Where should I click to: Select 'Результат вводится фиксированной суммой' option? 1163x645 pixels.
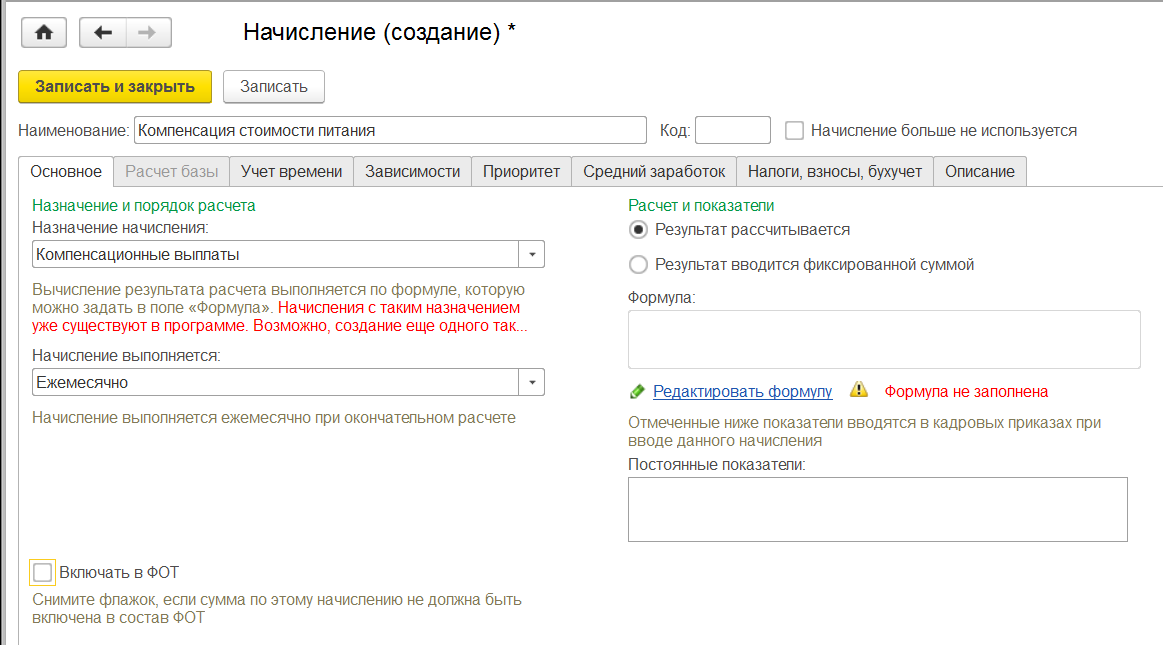point(638,265)
